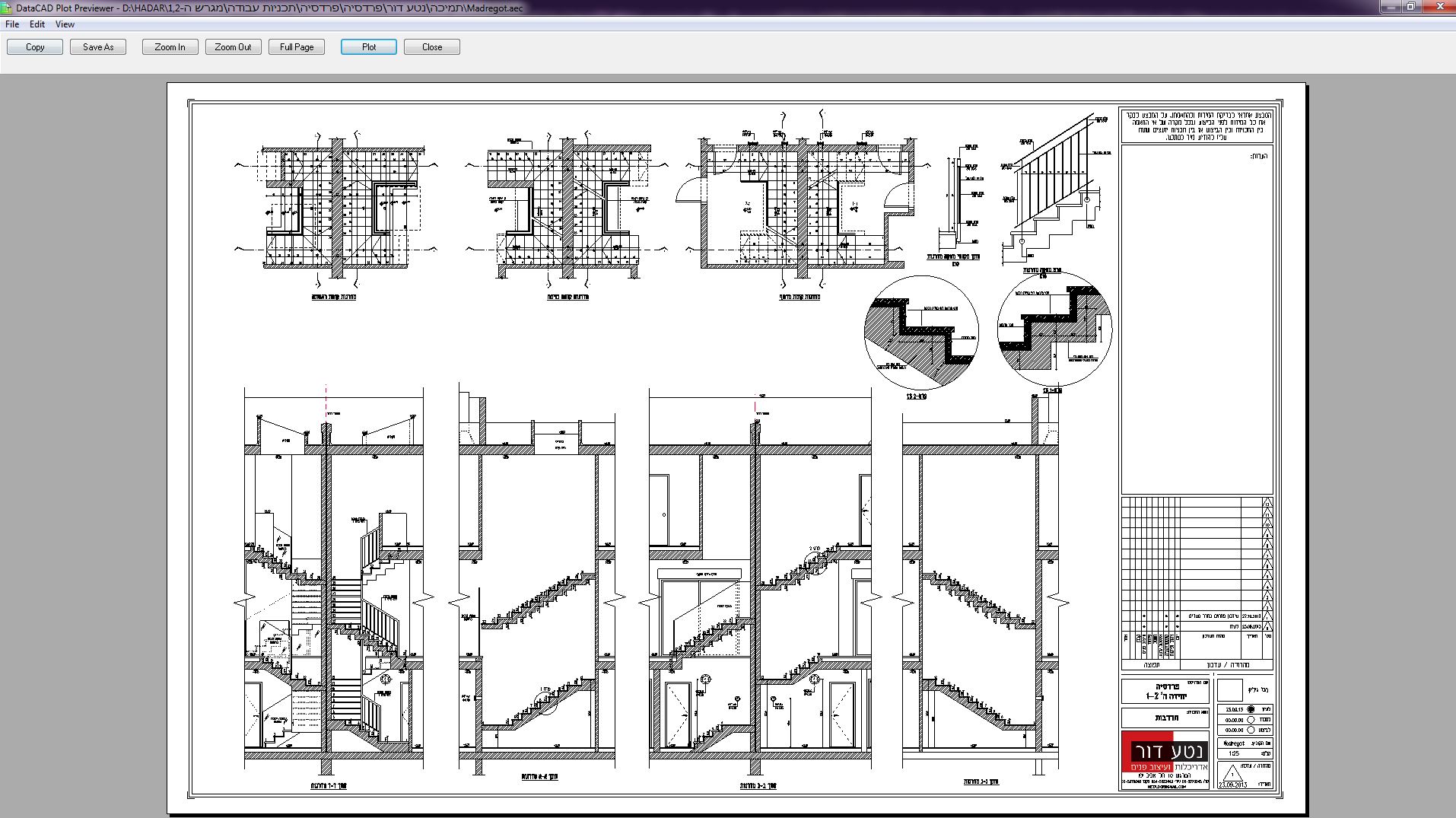Zoom In on the plot preview
Image resolution: width=1456 pixels, height=818 pixels.
[170, 47]
